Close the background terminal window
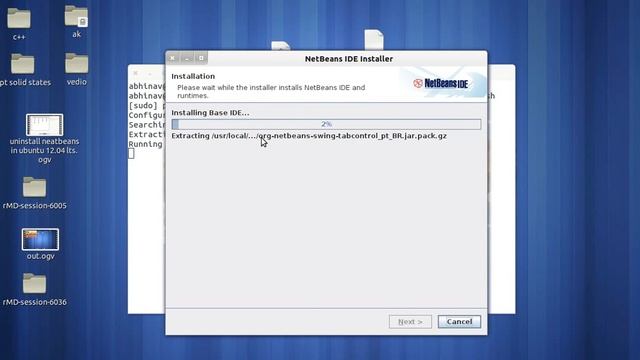The image size is (640, 360). 136,73
